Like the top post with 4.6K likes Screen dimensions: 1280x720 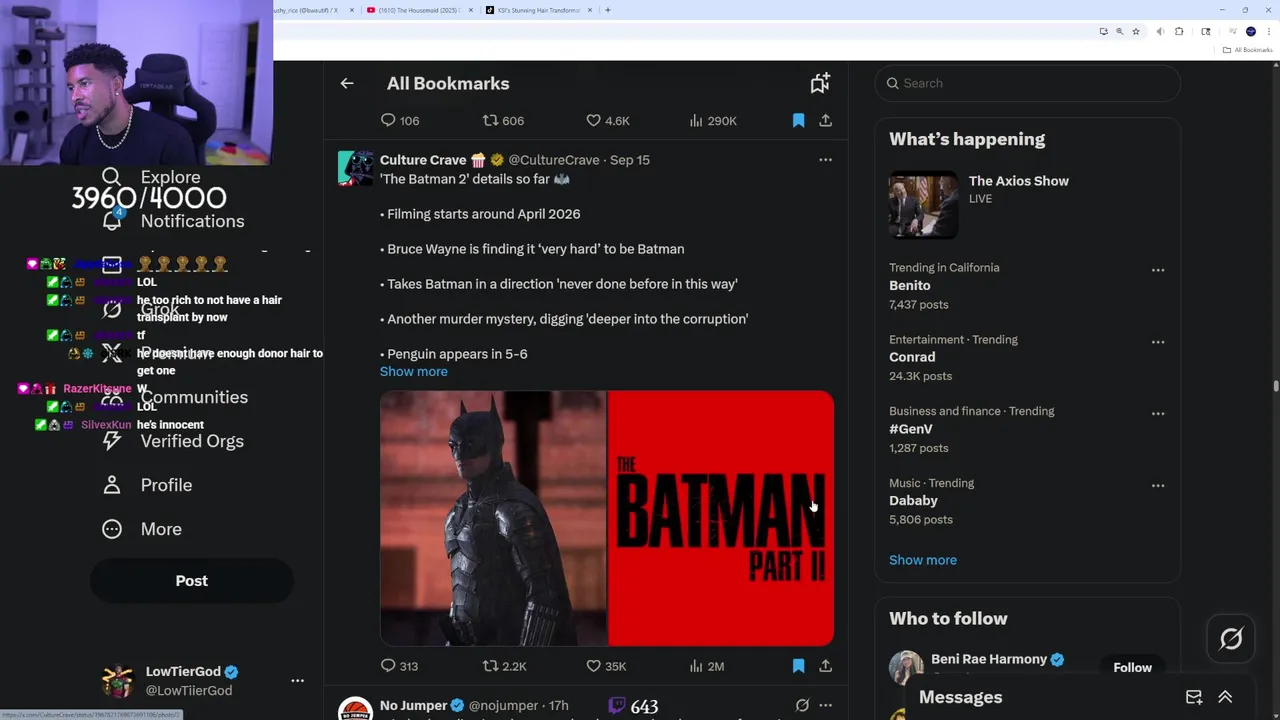coord(607,120)
